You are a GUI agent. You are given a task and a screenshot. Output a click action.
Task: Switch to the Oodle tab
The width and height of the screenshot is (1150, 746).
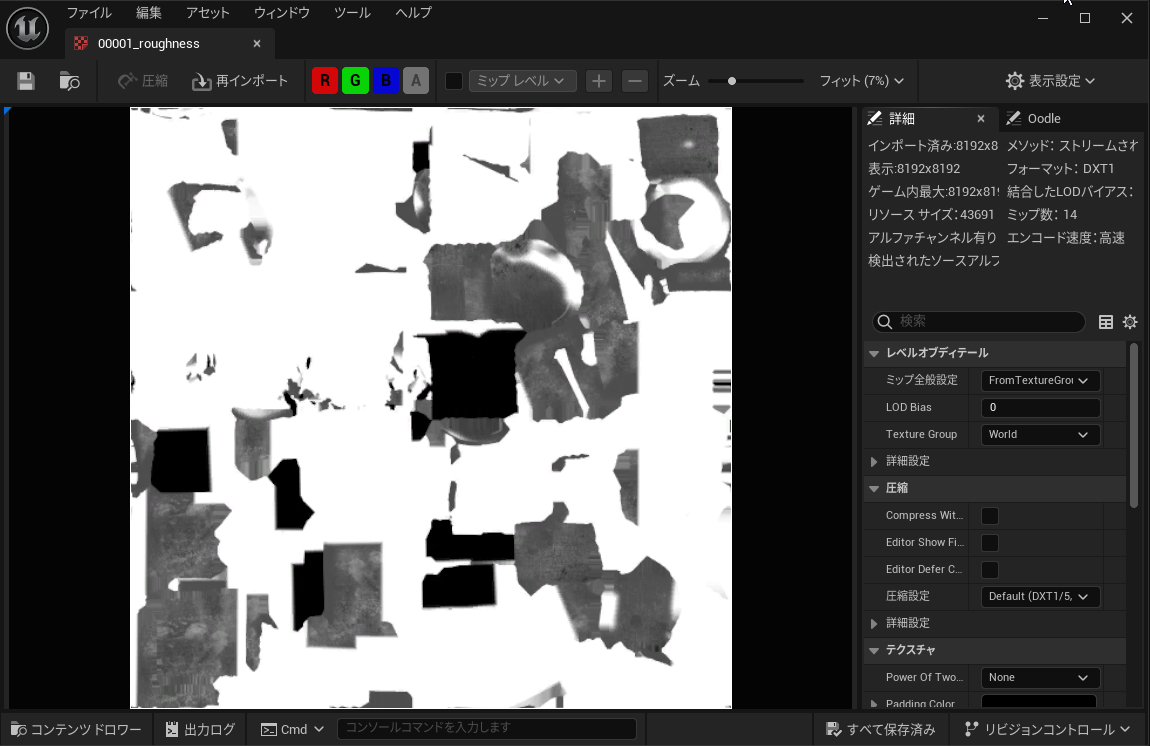click(1043, 118)
